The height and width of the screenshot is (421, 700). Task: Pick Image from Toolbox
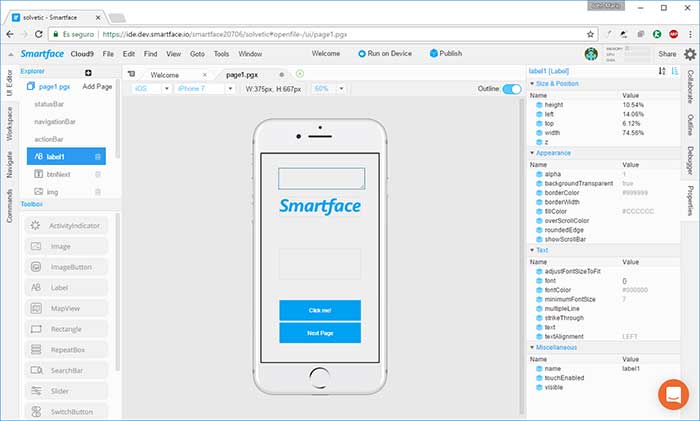point(66,246)
